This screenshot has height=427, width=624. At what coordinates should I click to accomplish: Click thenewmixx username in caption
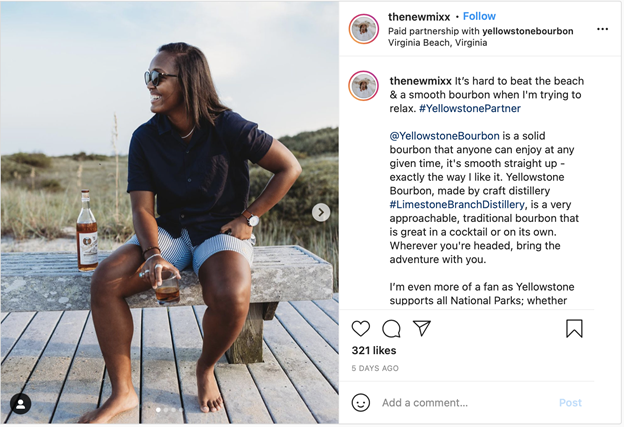click(420, 81)
